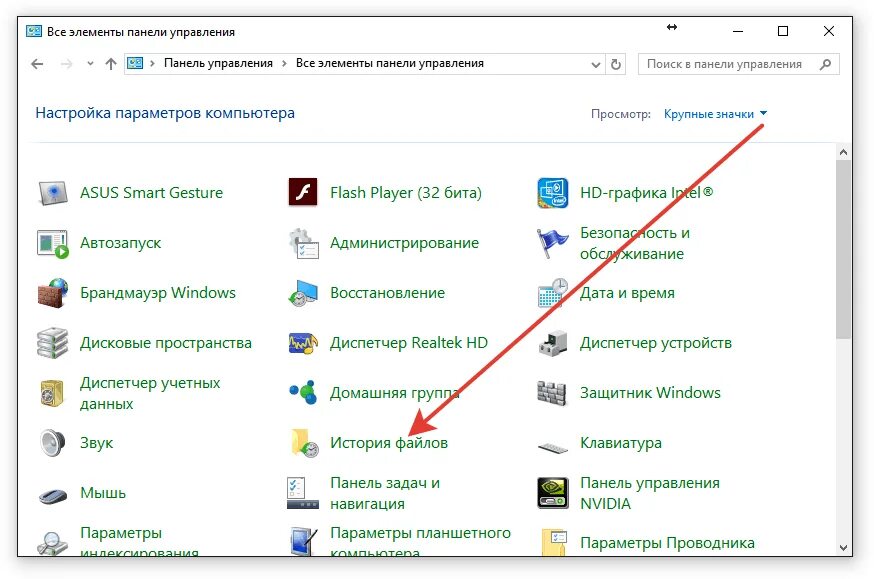Open the Диспетчер Realtek HD link
874x579 pixels.
[409, 343]
